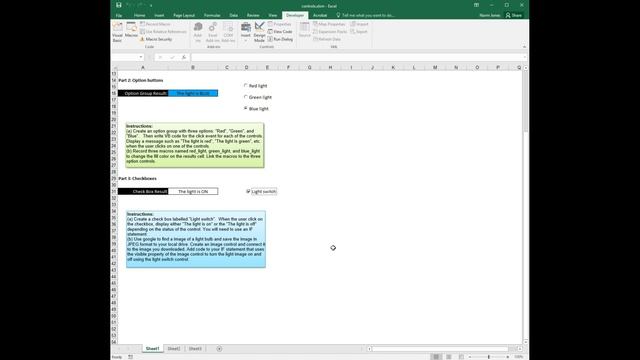
Task: Collapse the ribbon with the chevron
Action: click(524, 47)
